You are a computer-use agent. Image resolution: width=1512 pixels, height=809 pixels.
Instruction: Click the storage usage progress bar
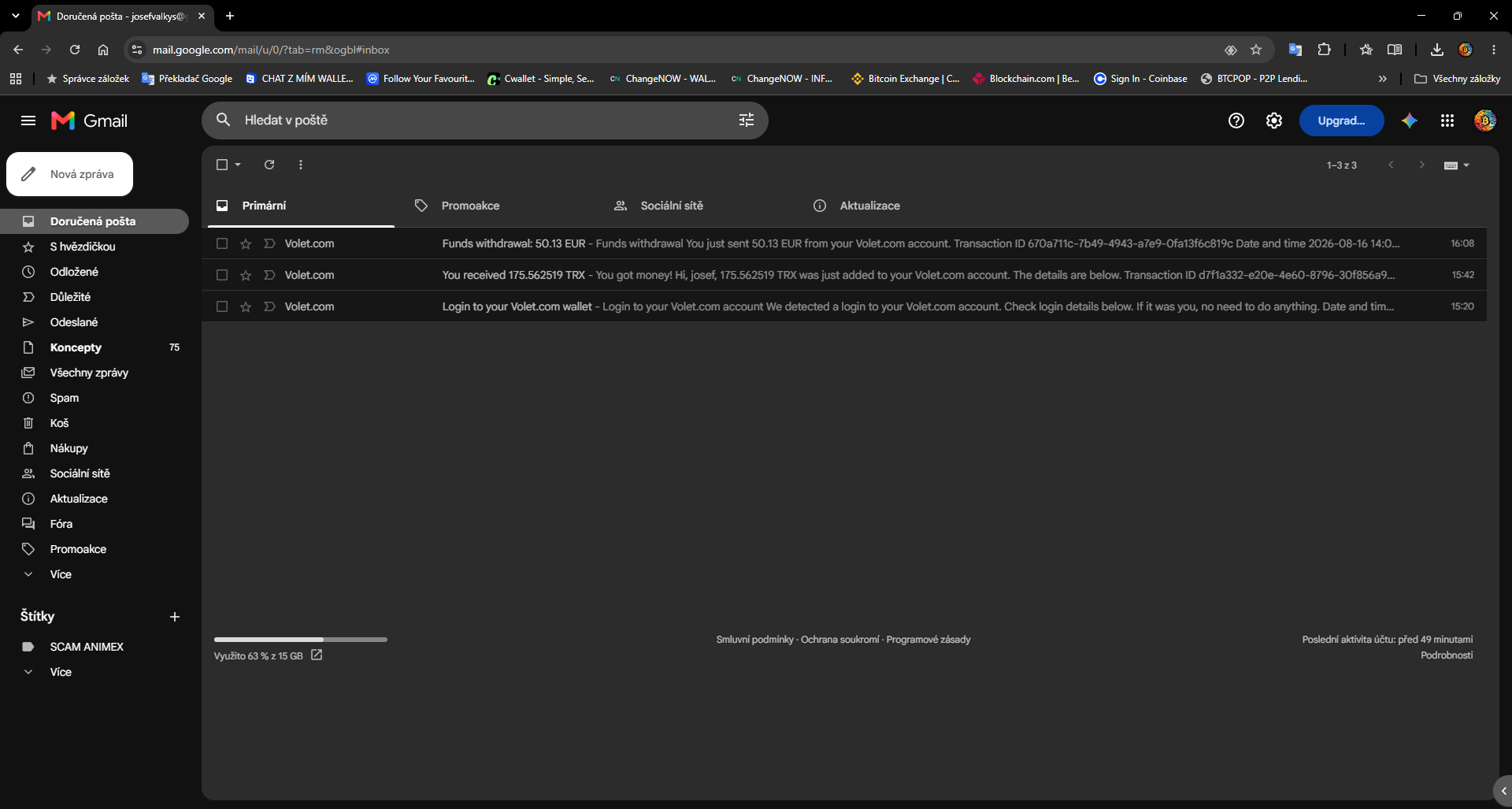(x=300, y=640)
